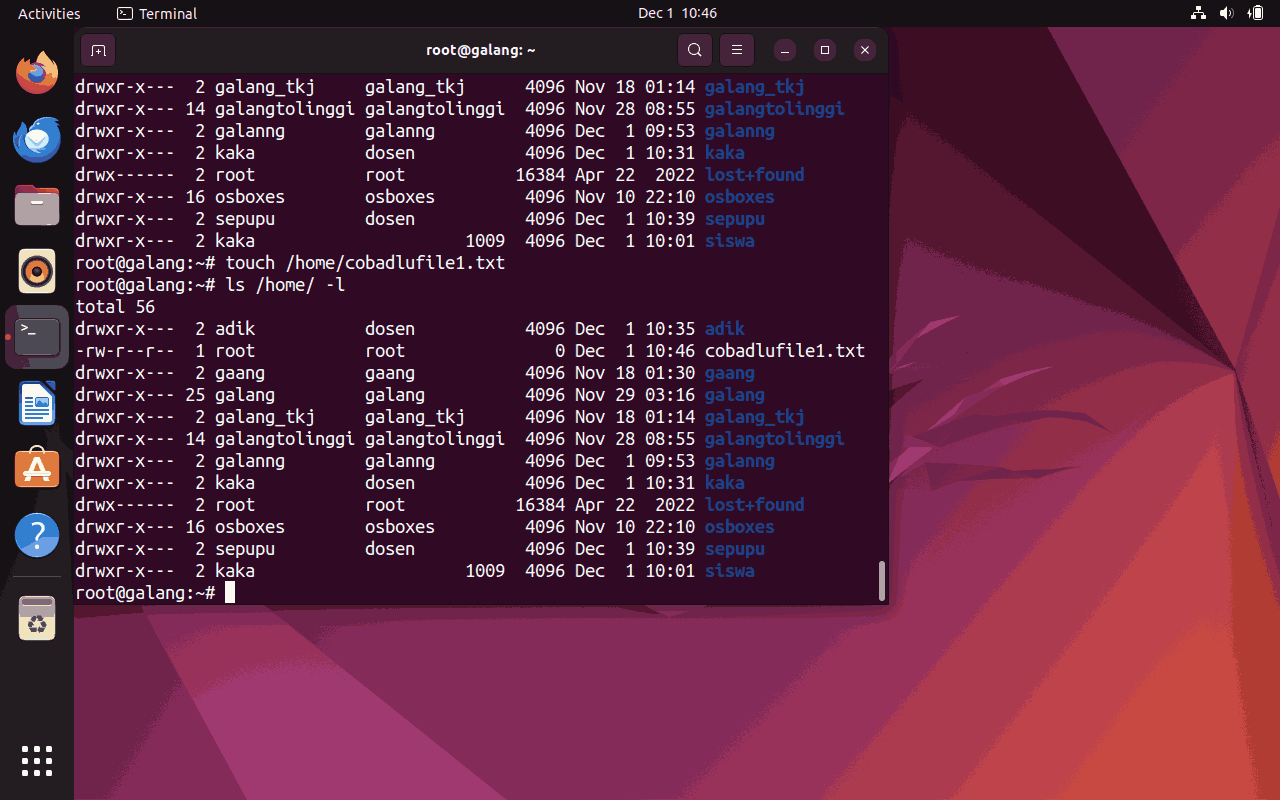Click the terminal scrollbar handle
This screenshot has width=1280, height=800.
(x=881, y=581)
